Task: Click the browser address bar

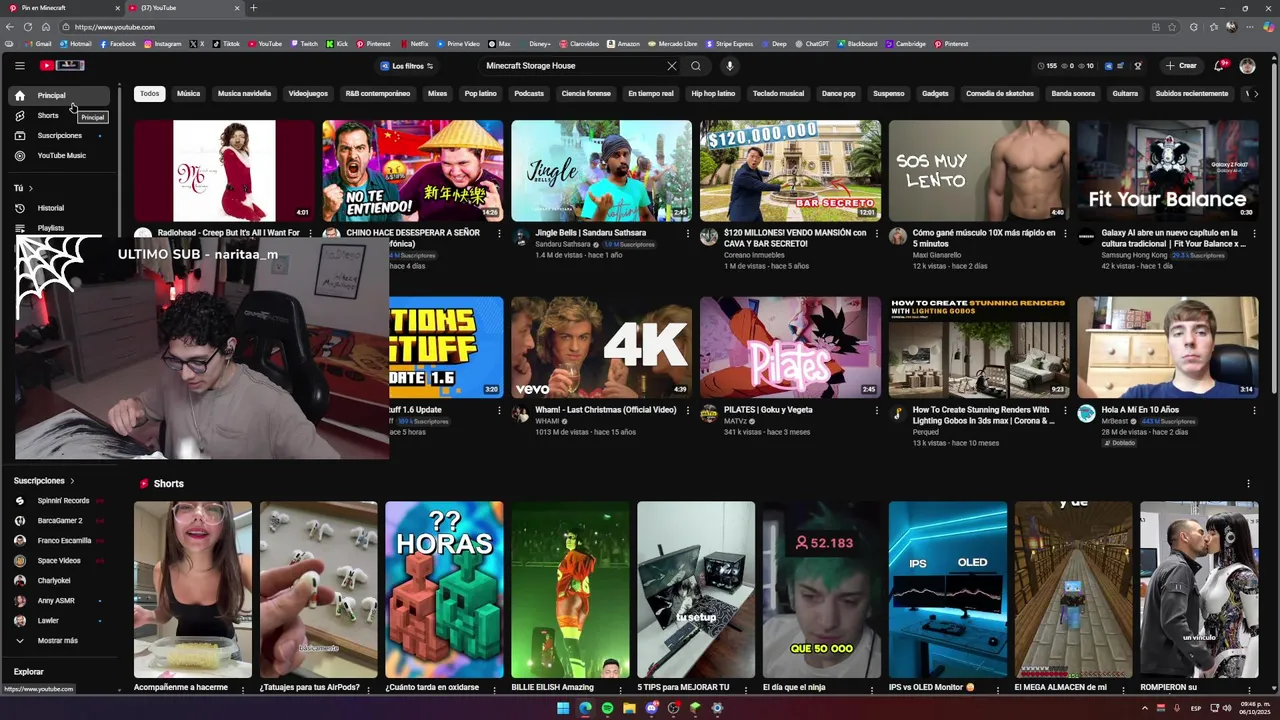Action: 600,27
